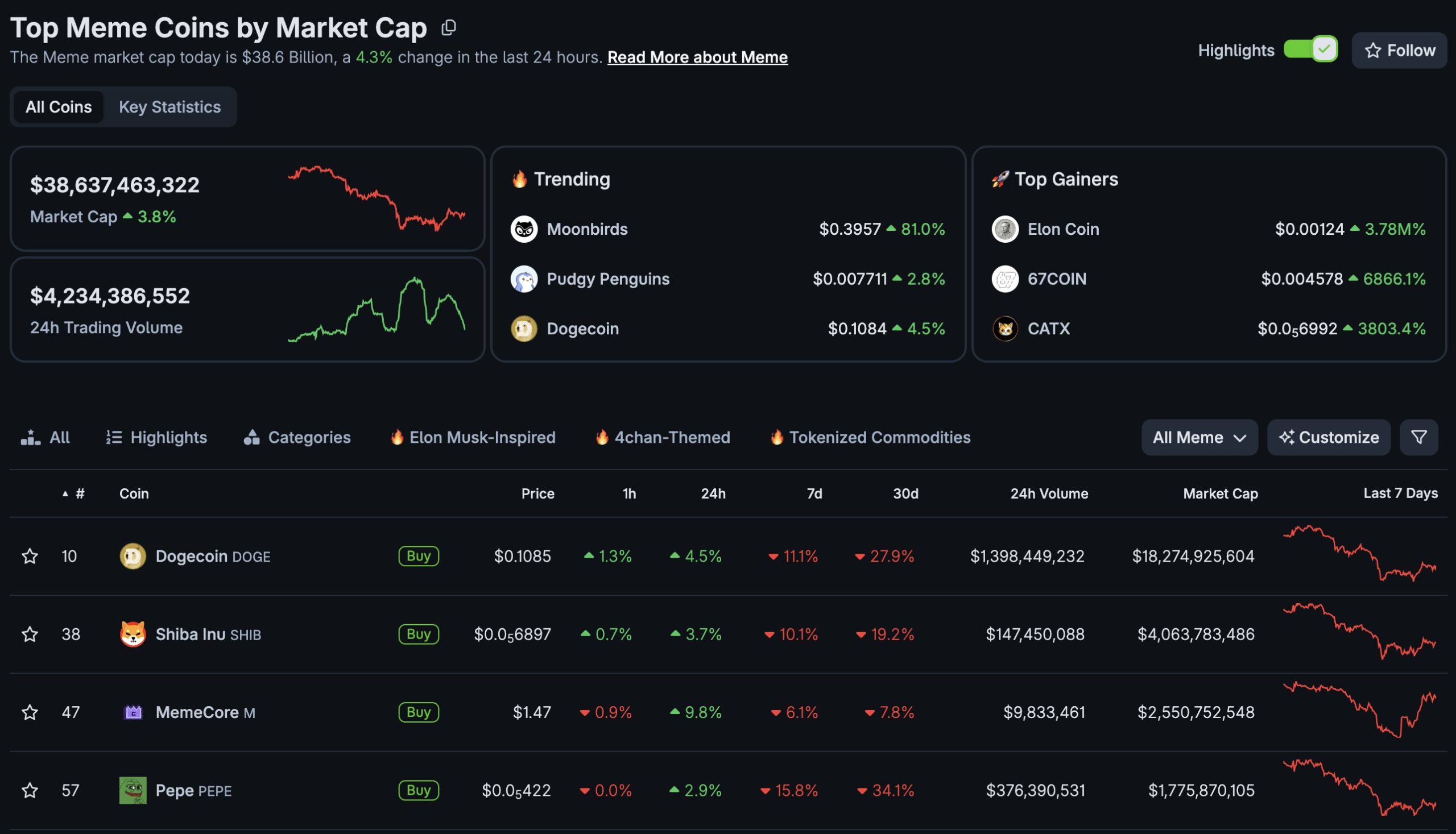Click the CATX fox coin icon
The height and width of the screenshot is (834, 1456).
coord(1004,329)
